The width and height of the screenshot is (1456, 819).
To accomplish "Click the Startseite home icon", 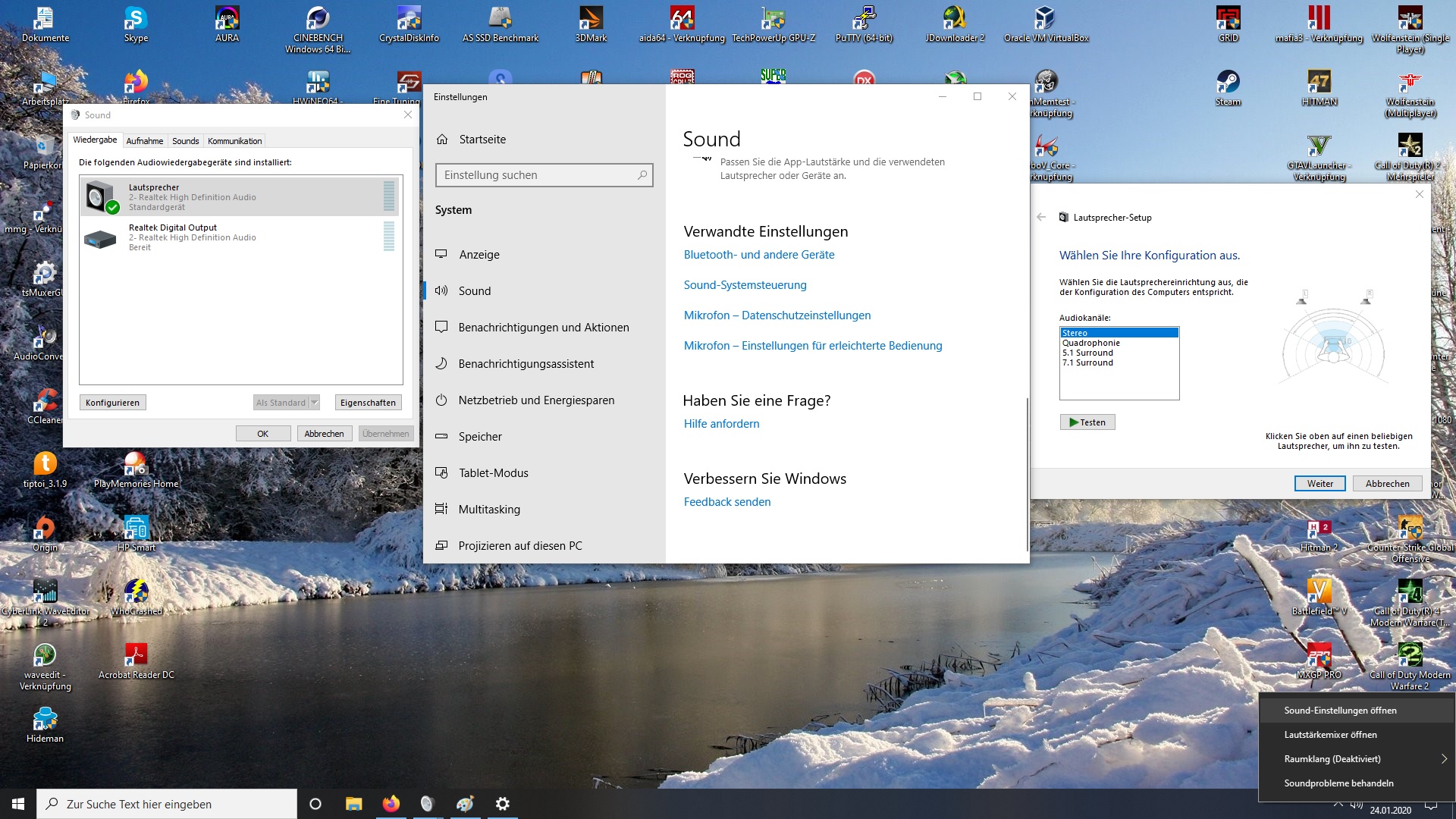I will 443,140.
